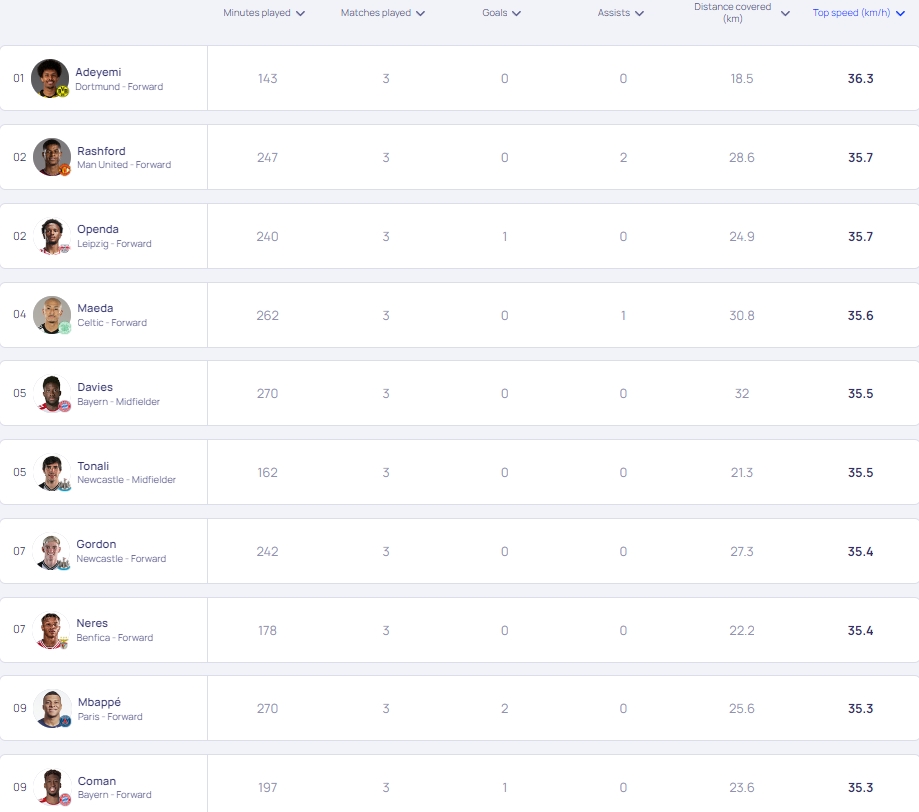Sort table by Assists column

pos(620,13)
